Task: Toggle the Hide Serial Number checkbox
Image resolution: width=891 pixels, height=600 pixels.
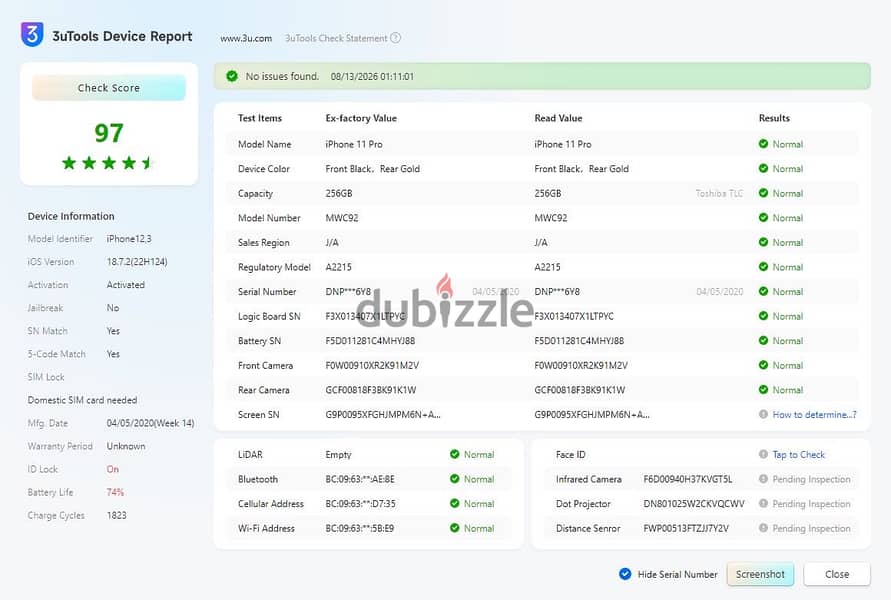Action: point(625,574)
